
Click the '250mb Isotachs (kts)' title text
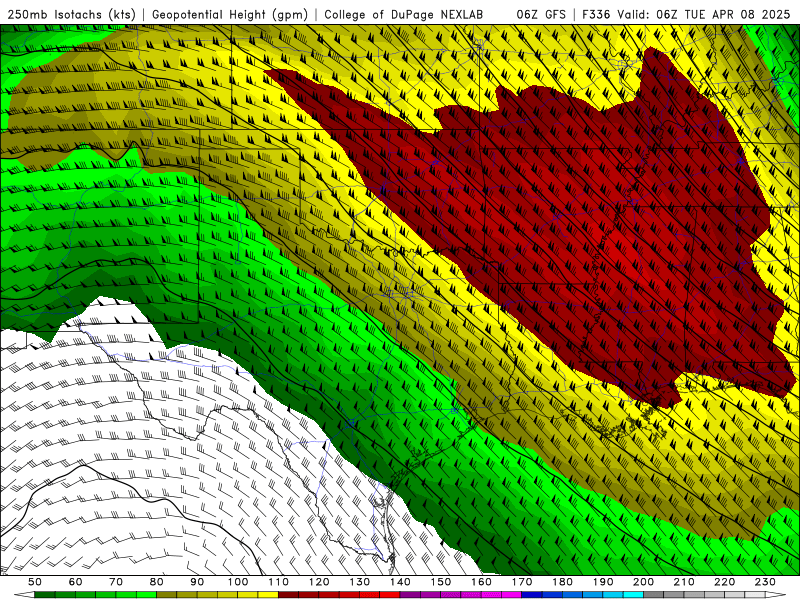coord(71,15)
